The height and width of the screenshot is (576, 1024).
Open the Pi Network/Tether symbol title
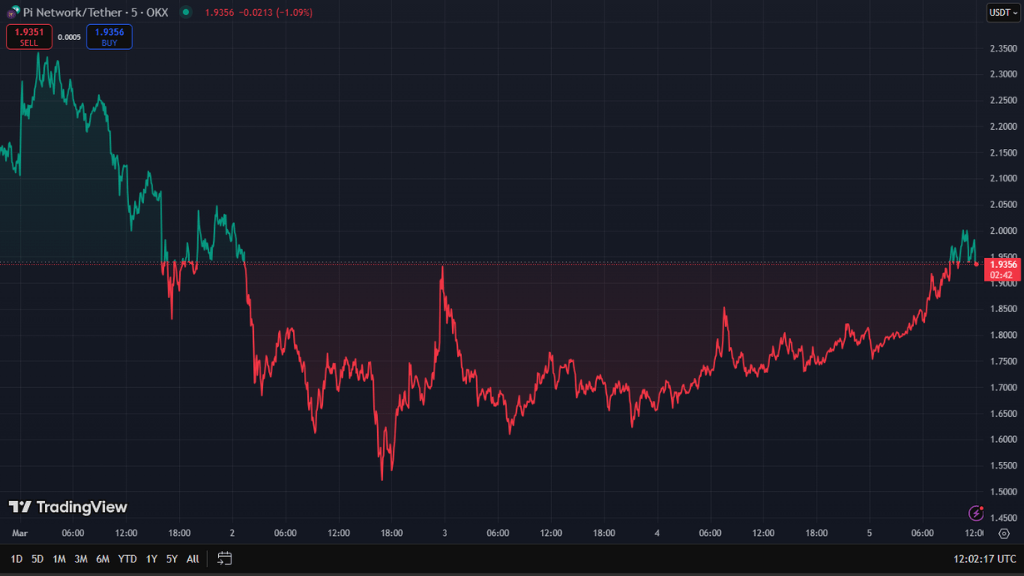(x=95, y=12)
